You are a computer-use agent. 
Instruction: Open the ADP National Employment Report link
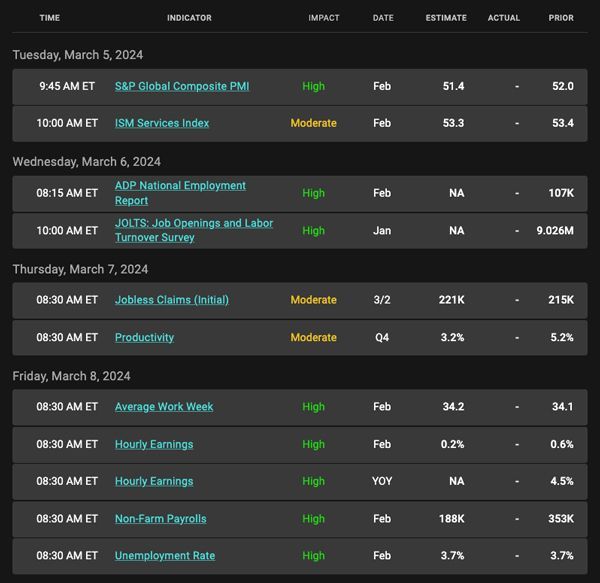click(x=180, y=193)
